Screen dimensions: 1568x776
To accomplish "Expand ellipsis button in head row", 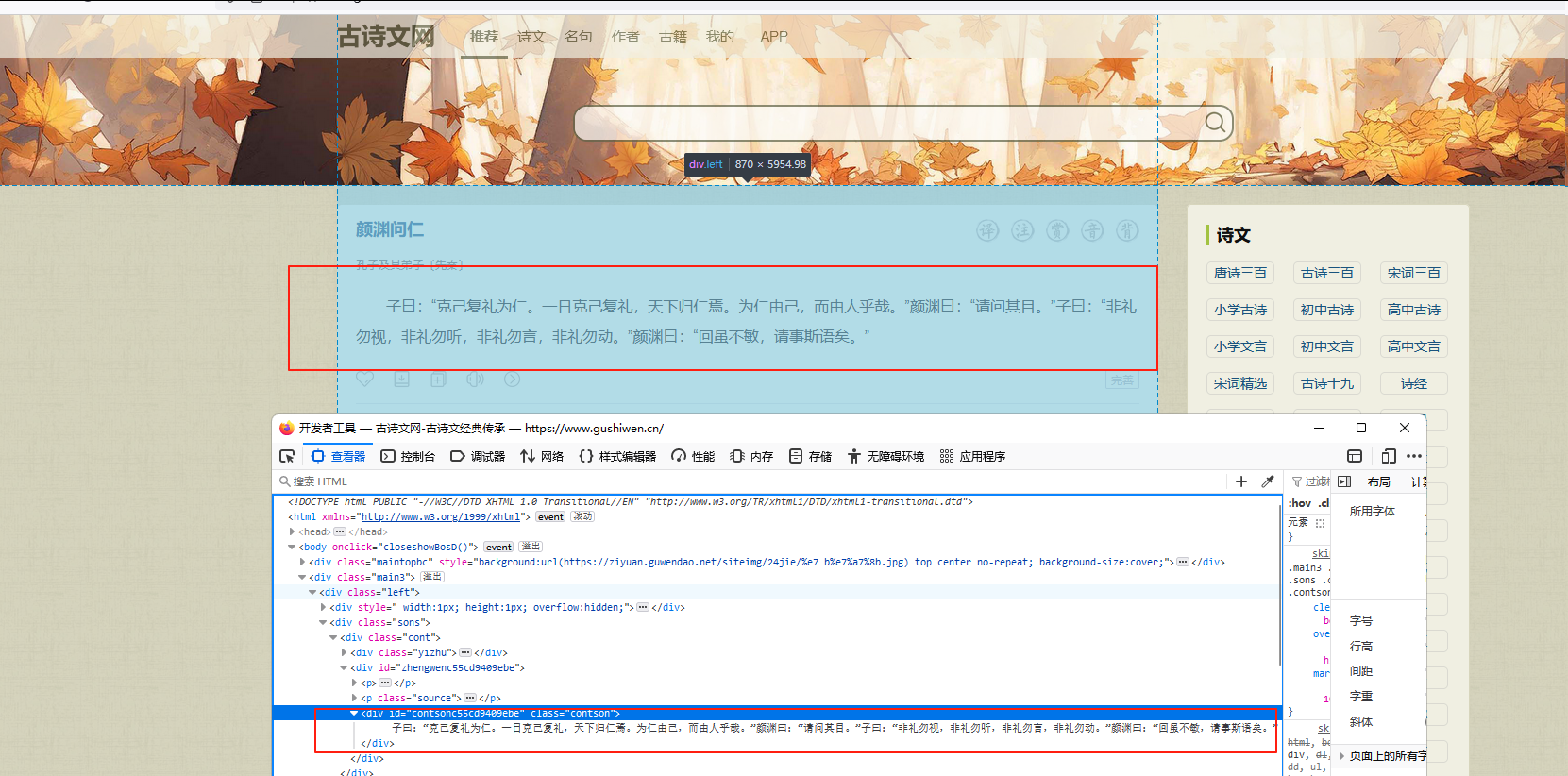I will click(x=340, y=532).
